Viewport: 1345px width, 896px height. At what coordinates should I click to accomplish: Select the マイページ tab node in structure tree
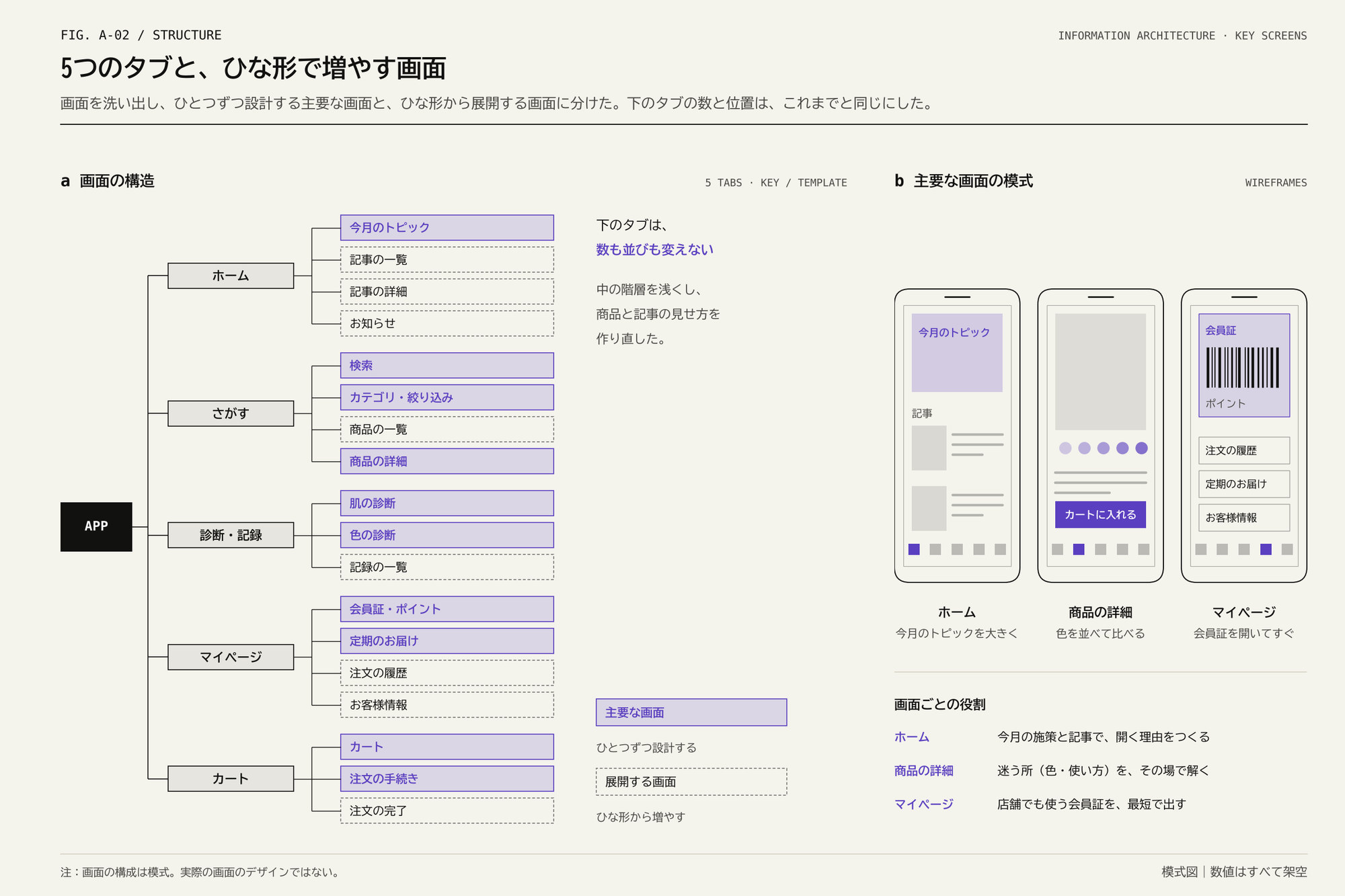[x=231, y=657]
